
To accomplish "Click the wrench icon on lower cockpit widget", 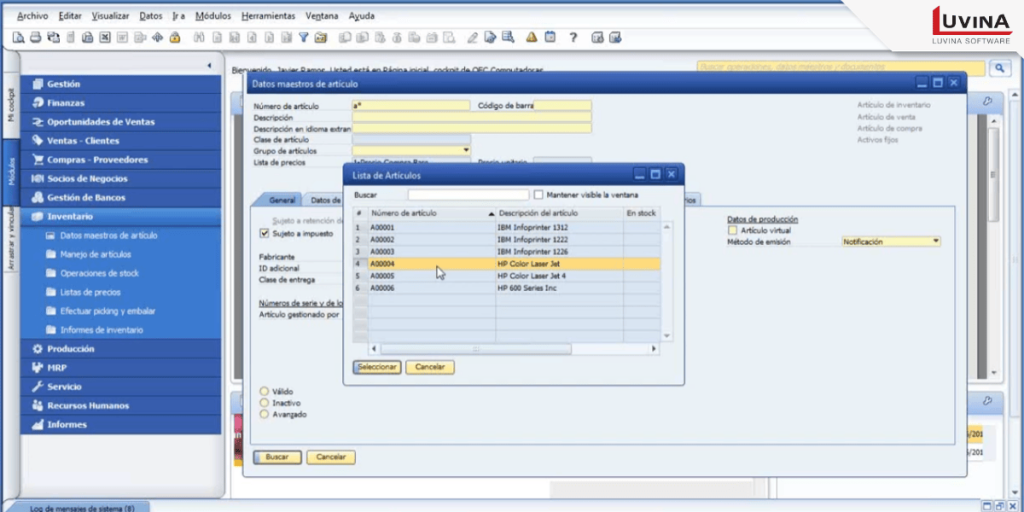I will [987, 400].
